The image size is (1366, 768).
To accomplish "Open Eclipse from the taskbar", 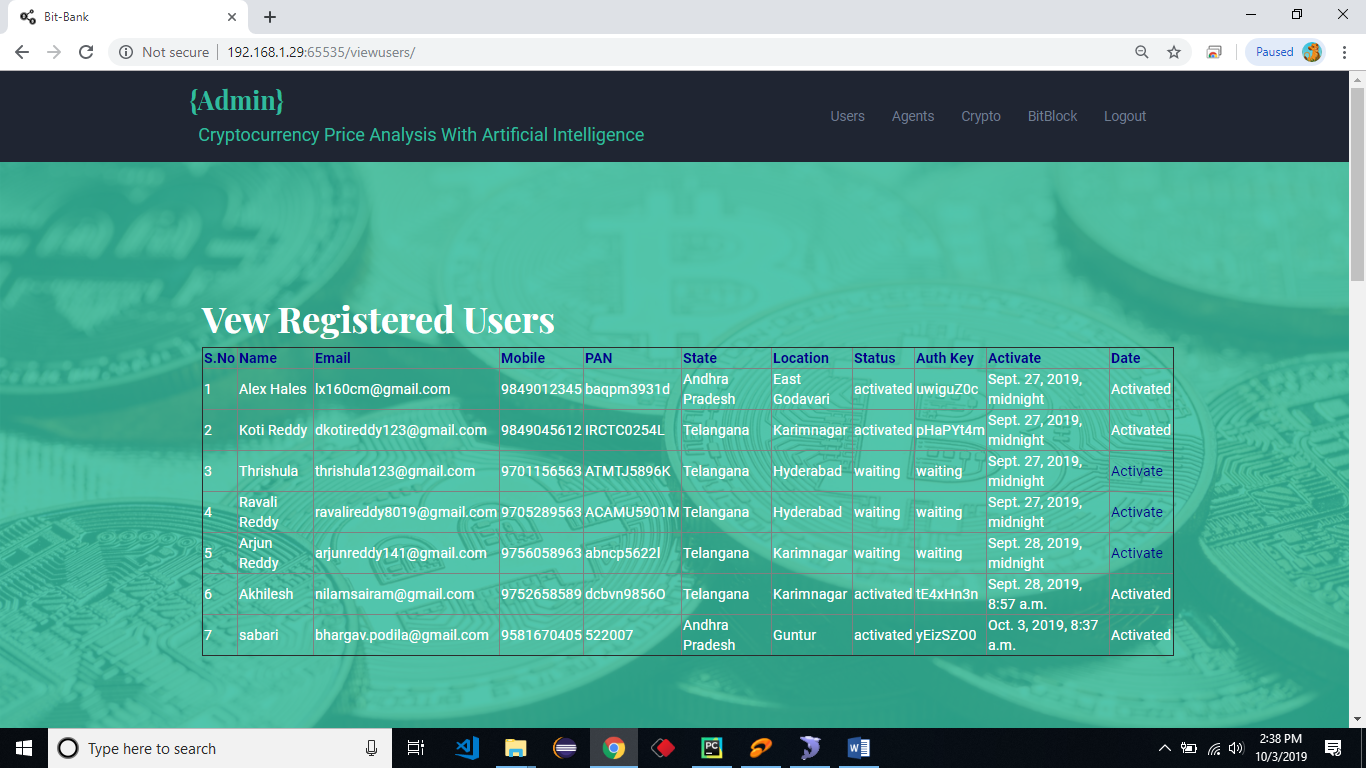I will pyautogui.click(x=565, y=748).
